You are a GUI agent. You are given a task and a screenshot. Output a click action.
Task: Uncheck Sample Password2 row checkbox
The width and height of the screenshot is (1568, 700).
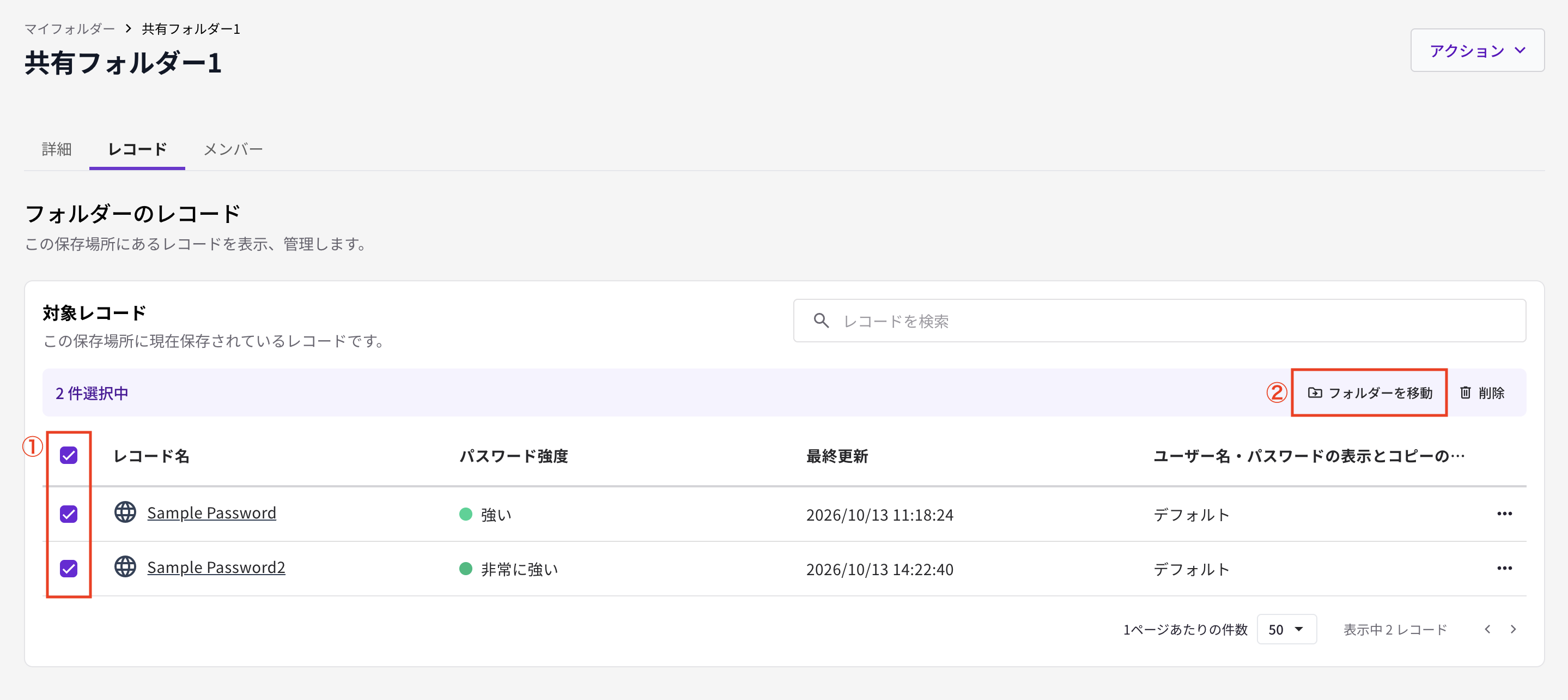click(69, 569)
